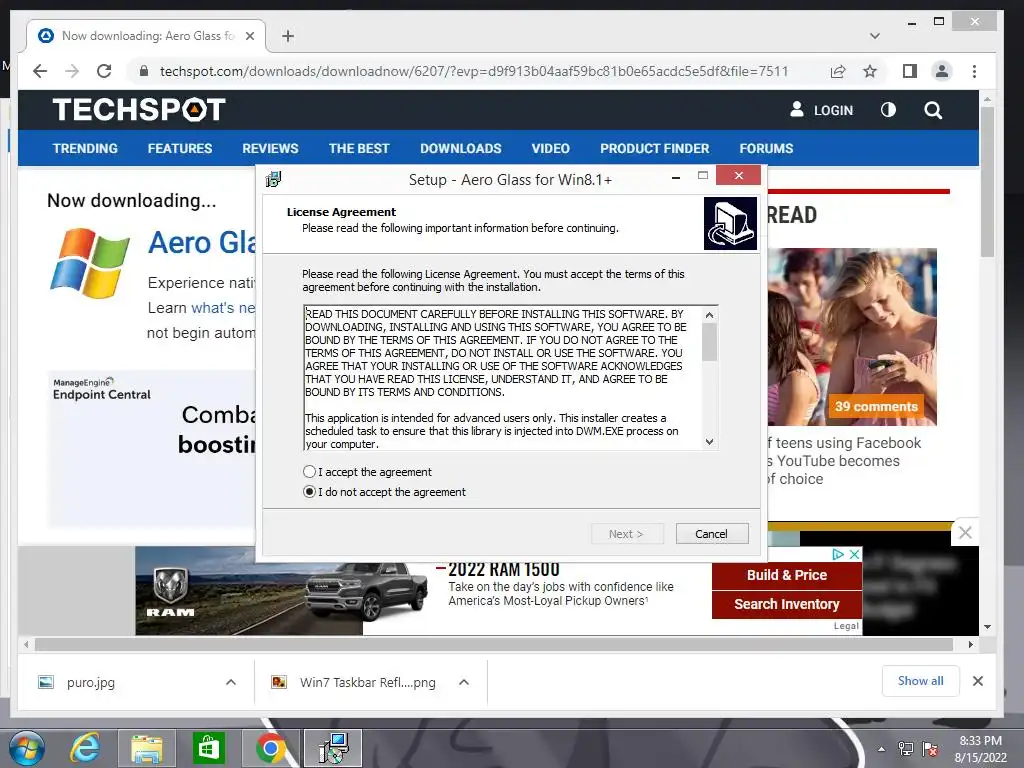Open PRODUCT FINDER nav menu item

[x=654, y=148]
